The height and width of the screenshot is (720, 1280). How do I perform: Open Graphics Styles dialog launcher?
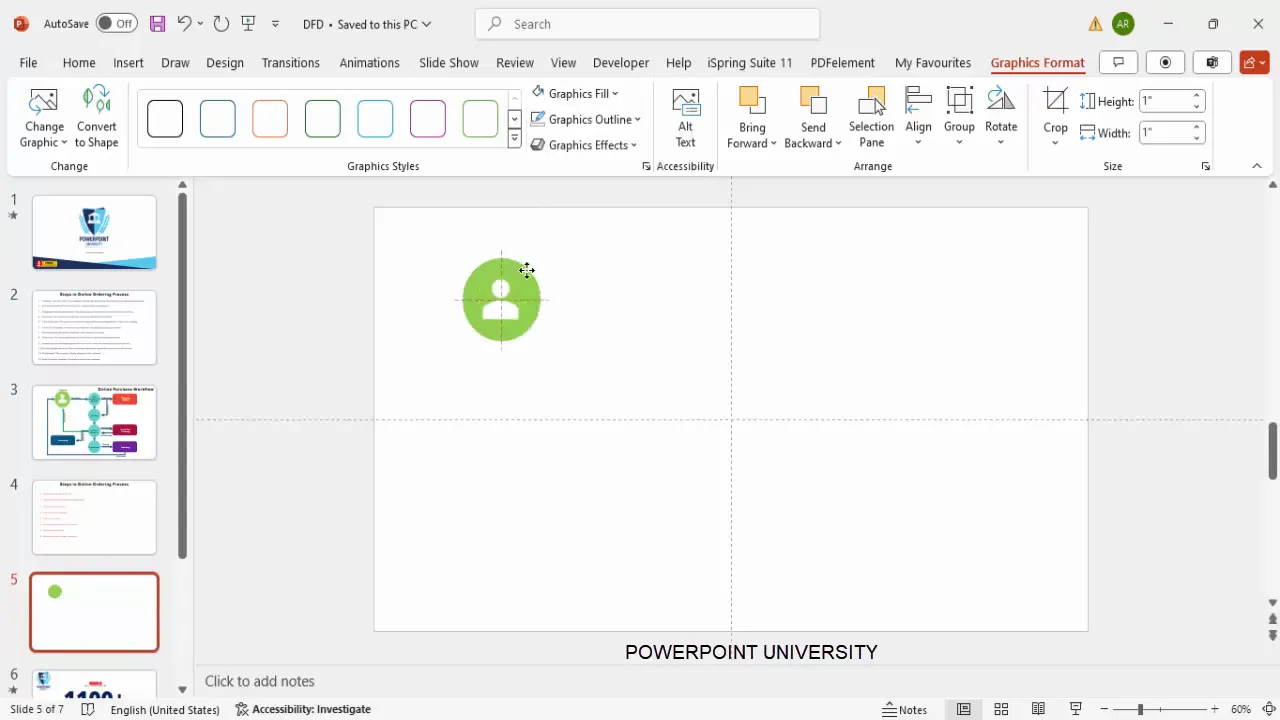click(x=646, y=166)
